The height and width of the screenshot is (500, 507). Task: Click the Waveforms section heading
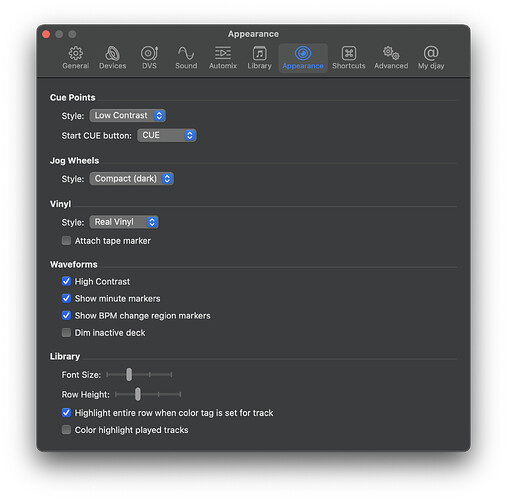74,264
